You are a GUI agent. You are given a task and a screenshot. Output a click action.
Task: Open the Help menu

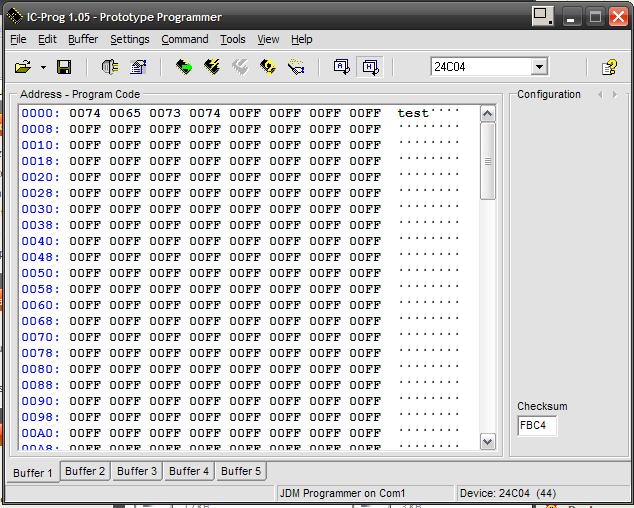[x=302, y=39]
